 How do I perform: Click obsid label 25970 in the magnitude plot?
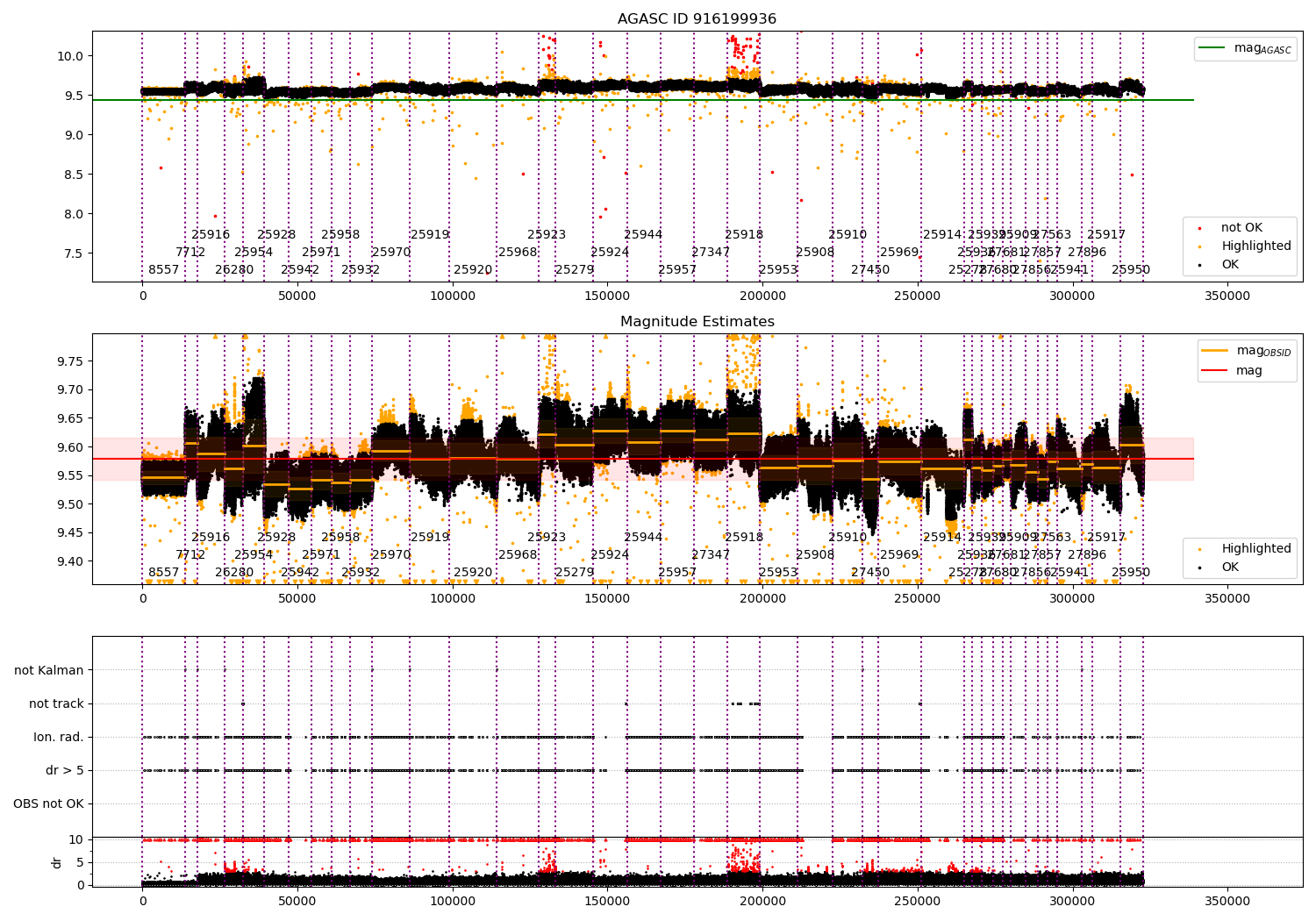tap(391, 555)
